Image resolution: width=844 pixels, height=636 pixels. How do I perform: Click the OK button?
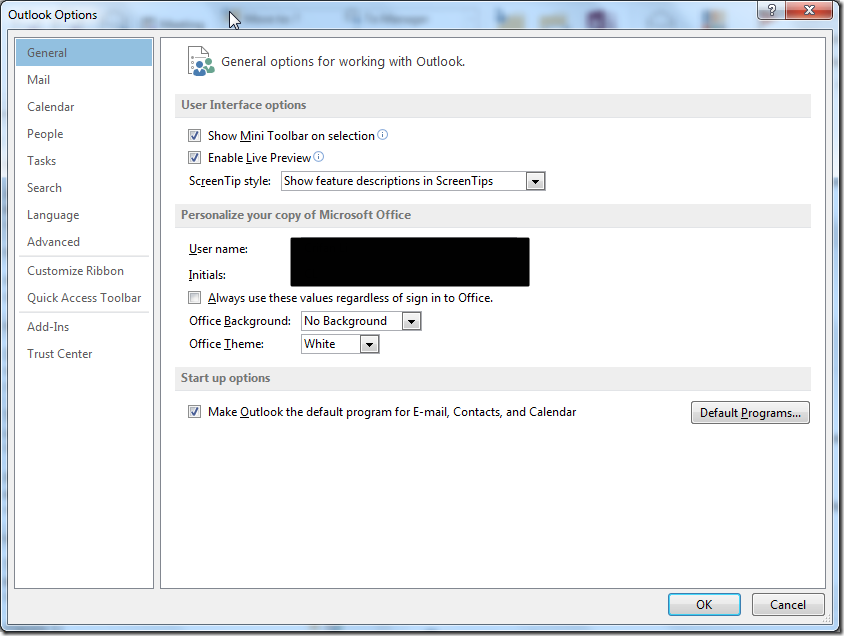[x=704, y=604]
